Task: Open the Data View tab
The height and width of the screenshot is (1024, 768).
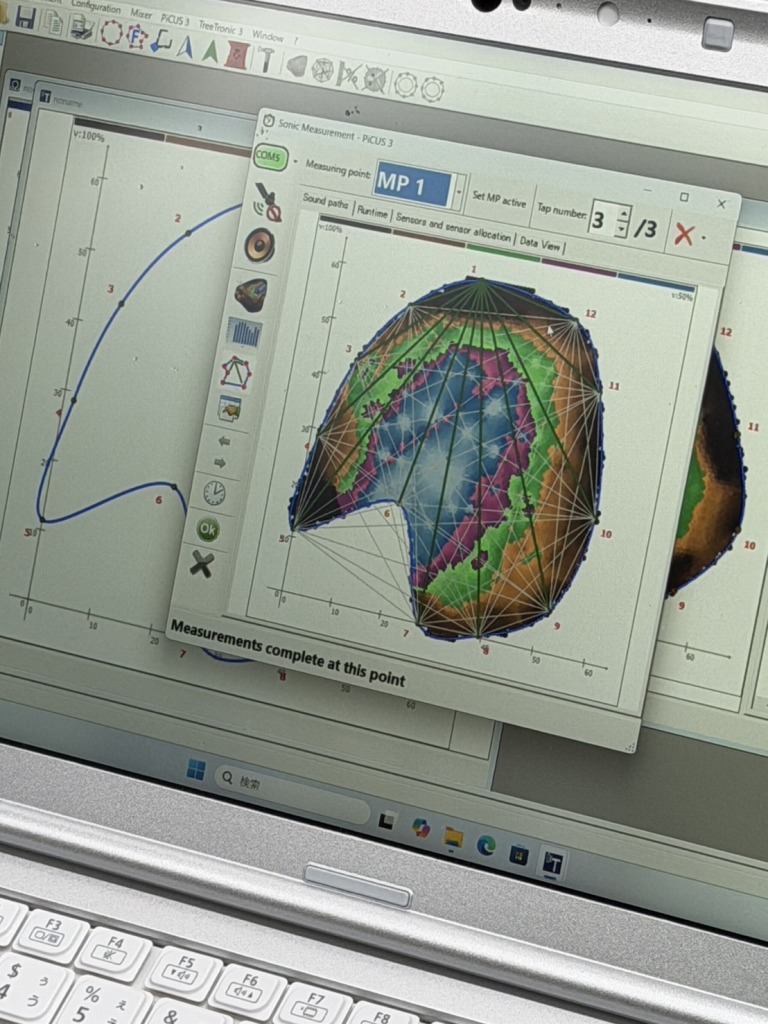Action: pyautogui.click(x=539, y=244)
